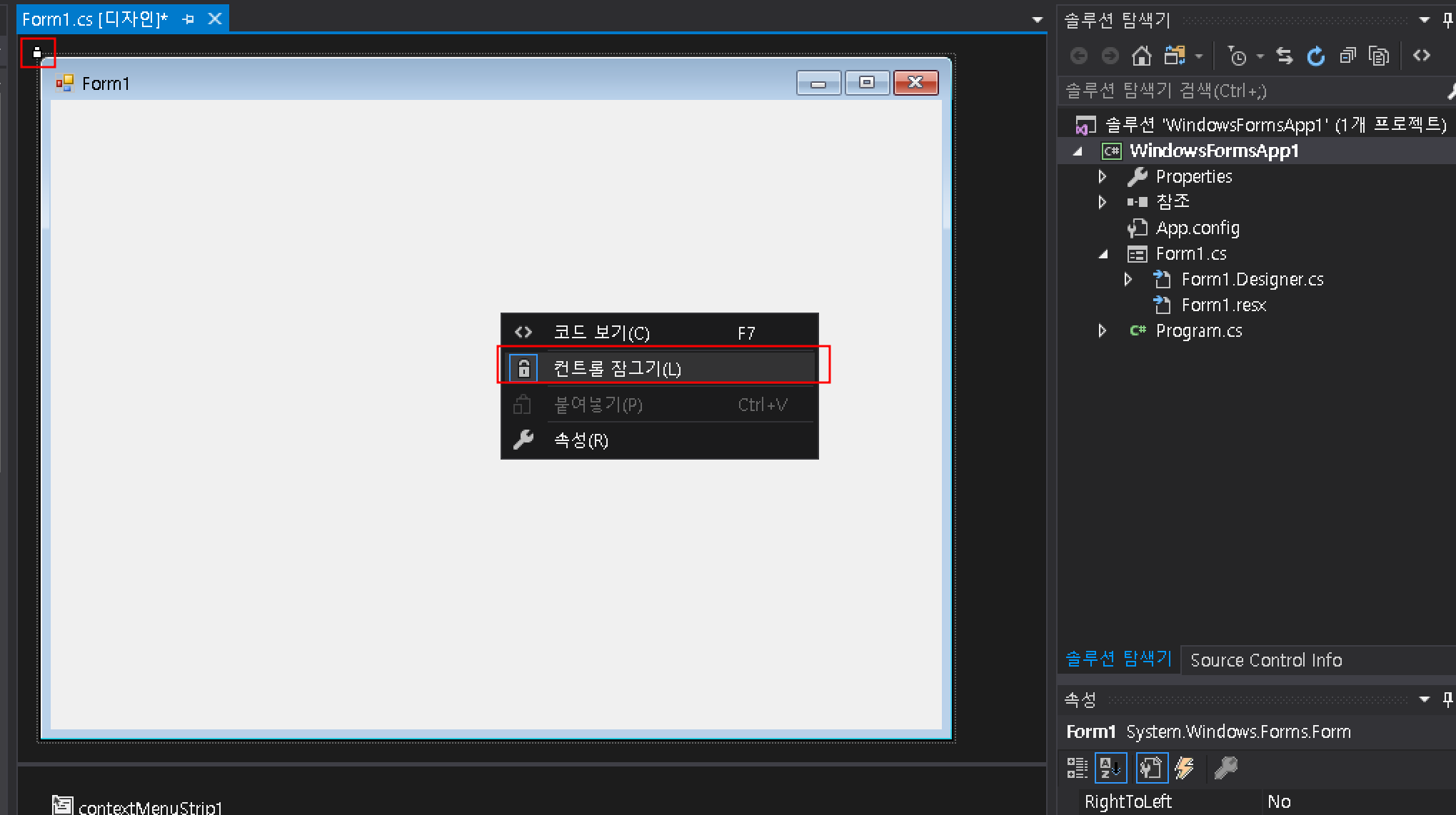
Task: Select 컨트롤 잠그기(L) in the context menu
Action: click(x=617, y=368)
